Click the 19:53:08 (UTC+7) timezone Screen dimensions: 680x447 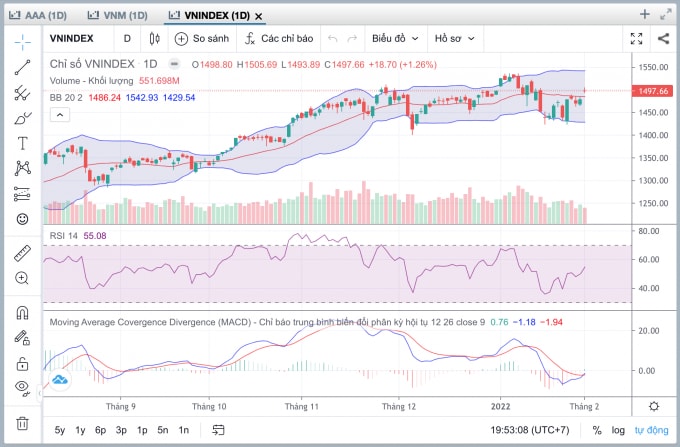pyautogui.click(x=530, y=430)
